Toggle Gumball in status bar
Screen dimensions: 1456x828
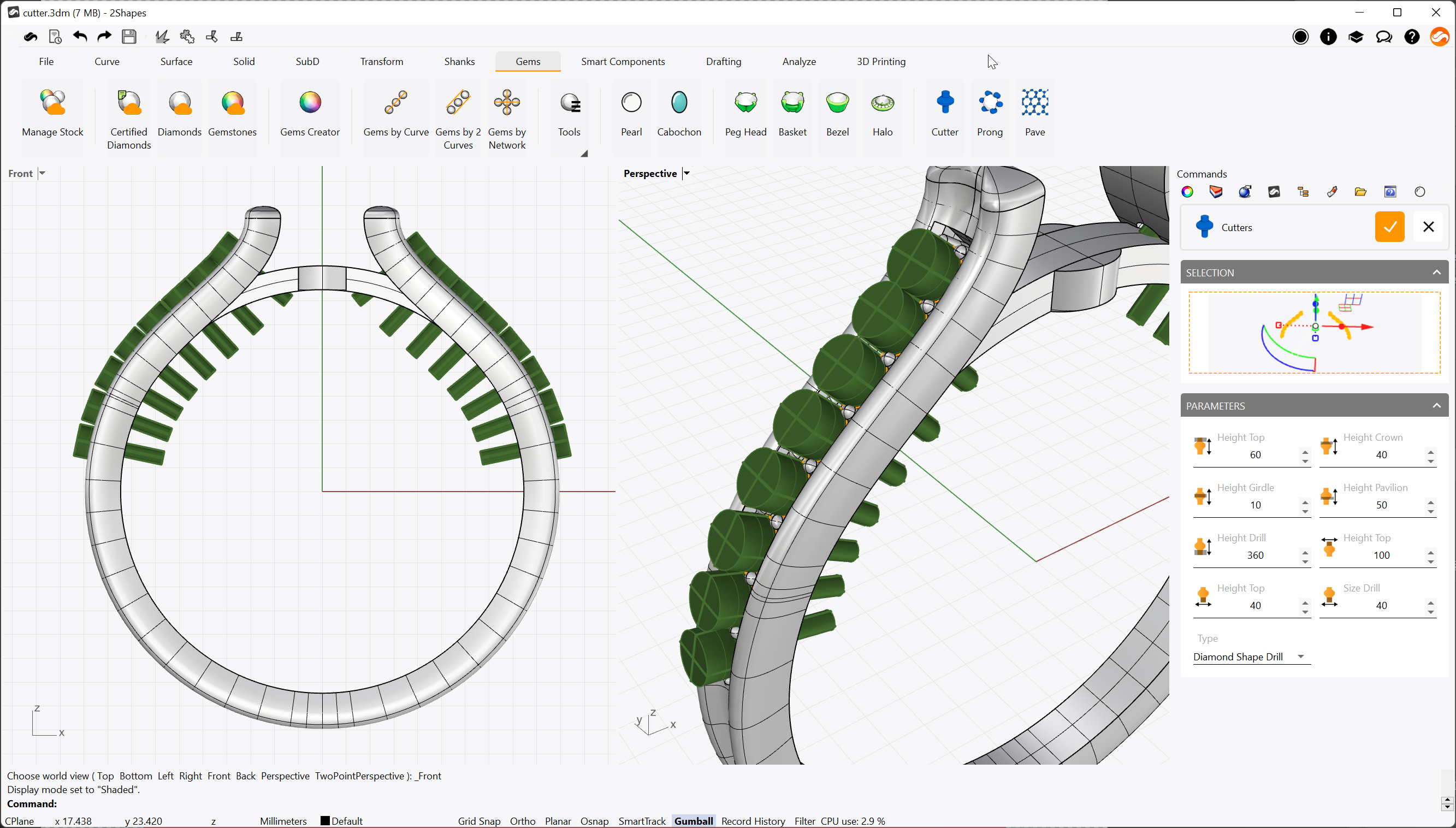pos(693,820)
